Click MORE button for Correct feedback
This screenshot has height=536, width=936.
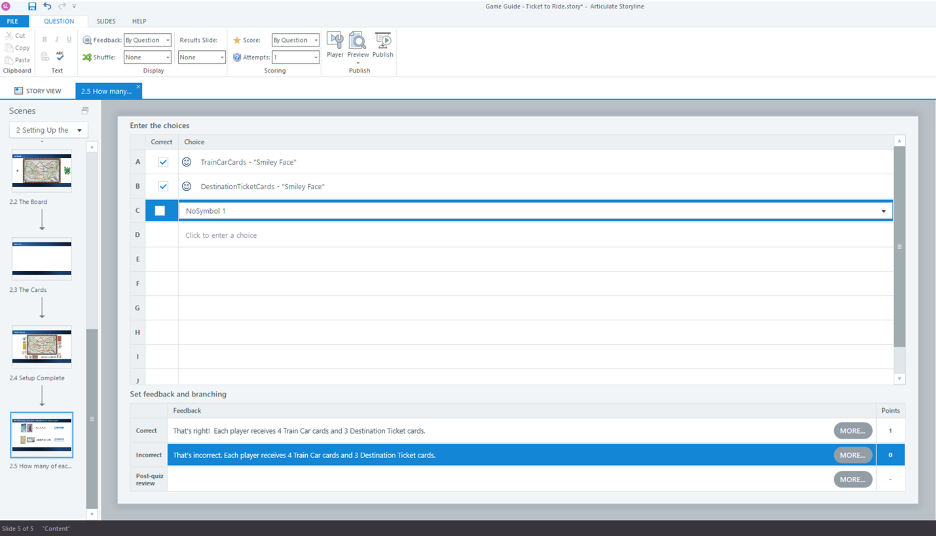[852, 430]
